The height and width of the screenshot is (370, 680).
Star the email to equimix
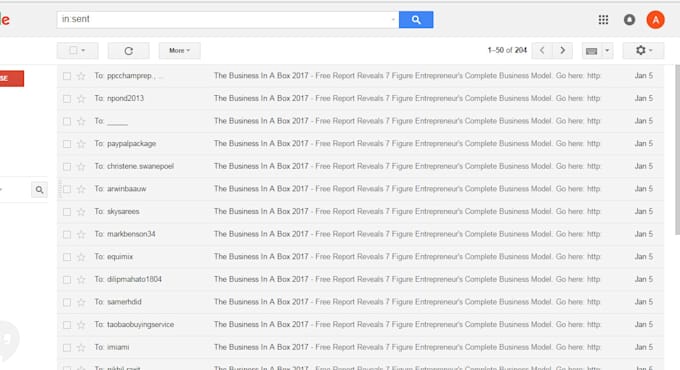81,257
